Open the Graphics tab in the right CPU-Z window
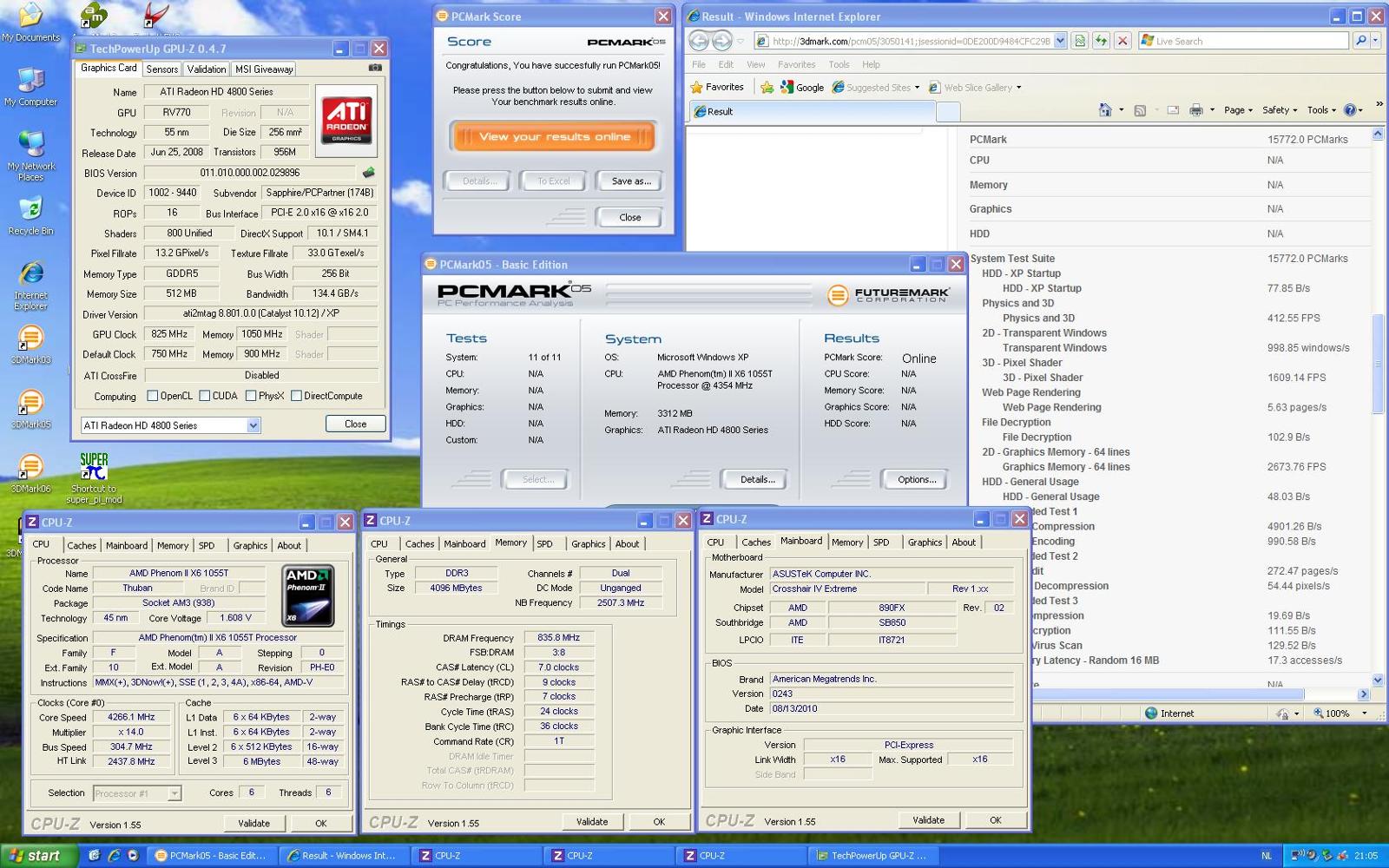The height and width of the screenshot is (868, 1389). coord(925,542)
